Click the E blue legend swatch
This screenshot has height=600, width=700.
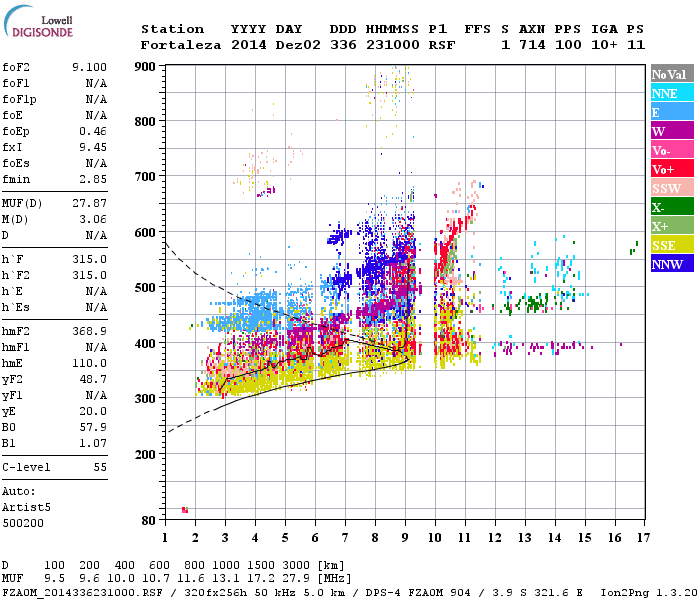point(672,112)
